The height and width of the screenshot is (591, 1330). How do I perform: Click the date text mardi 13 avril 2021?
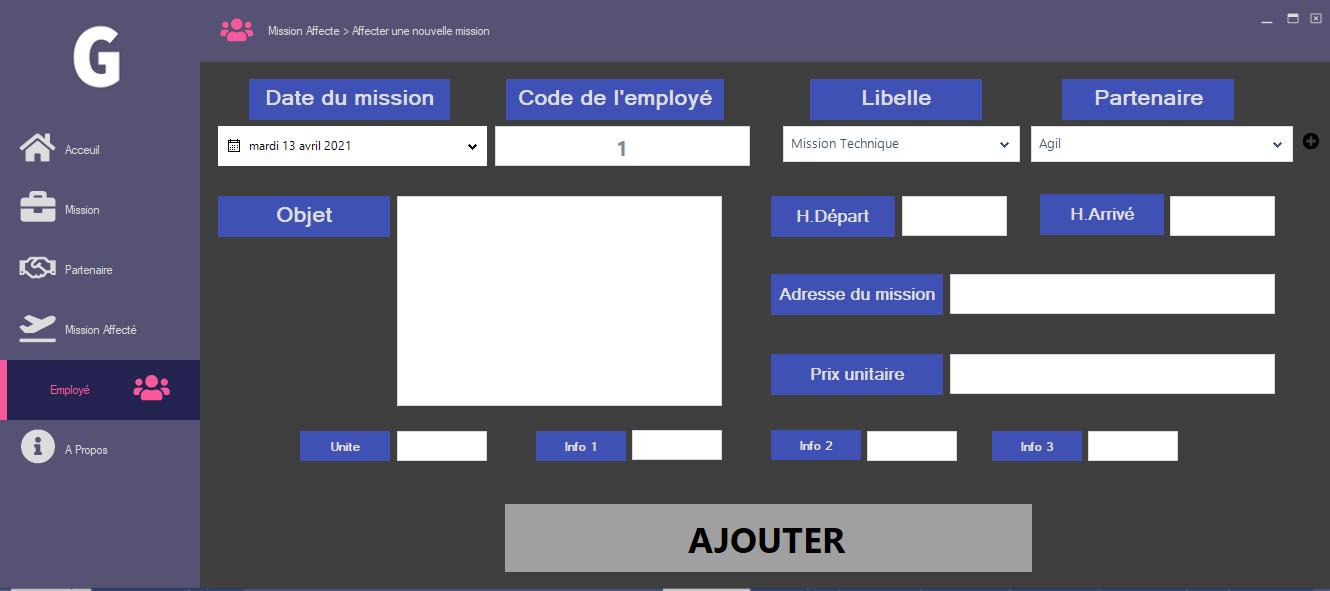point(300,146)
